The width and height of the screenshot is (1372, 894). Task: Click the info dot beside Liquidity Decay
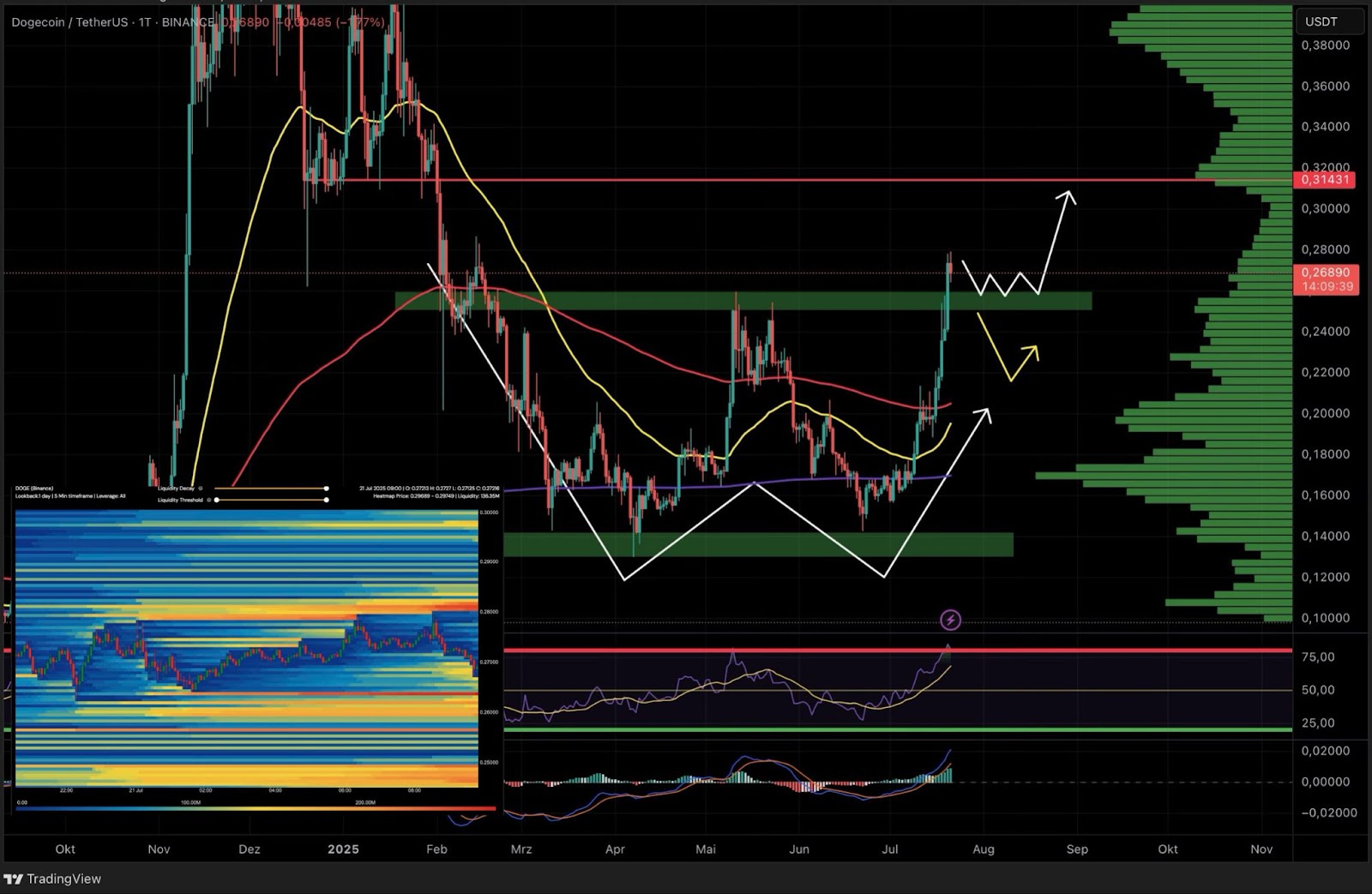[201, 489]
